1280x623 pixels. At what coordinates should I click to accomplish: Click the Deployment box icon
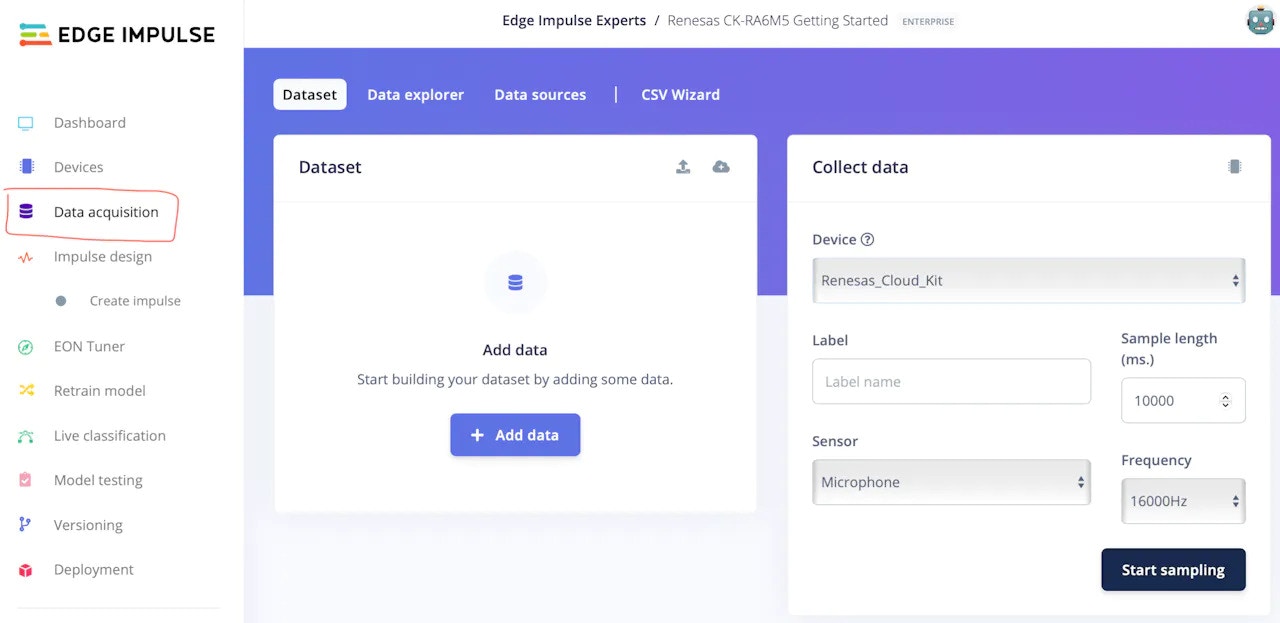click(26, 570)
